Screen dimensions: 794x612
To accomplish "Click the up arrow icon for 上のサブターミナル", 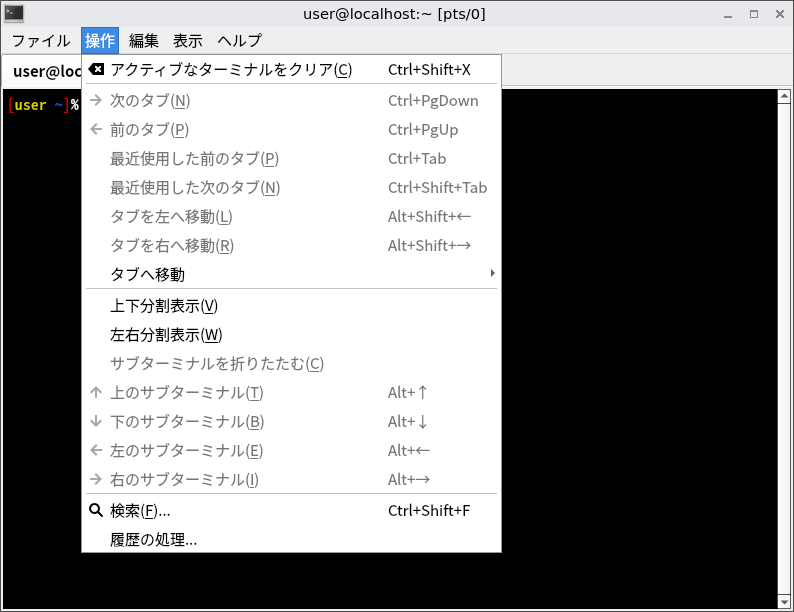I will coord(96,393).
